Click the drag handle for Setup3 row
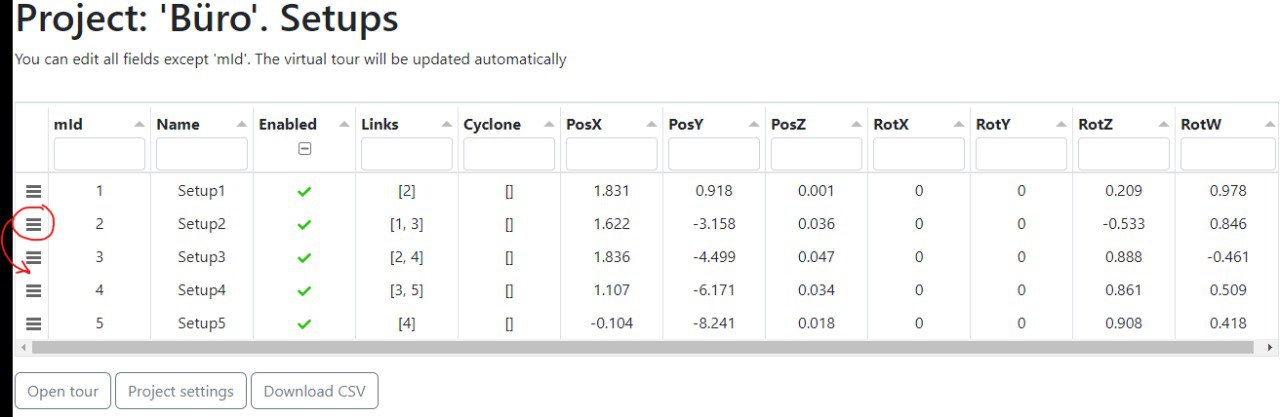Viewport: 1280px width, 417px height. [x=33, y=257]
